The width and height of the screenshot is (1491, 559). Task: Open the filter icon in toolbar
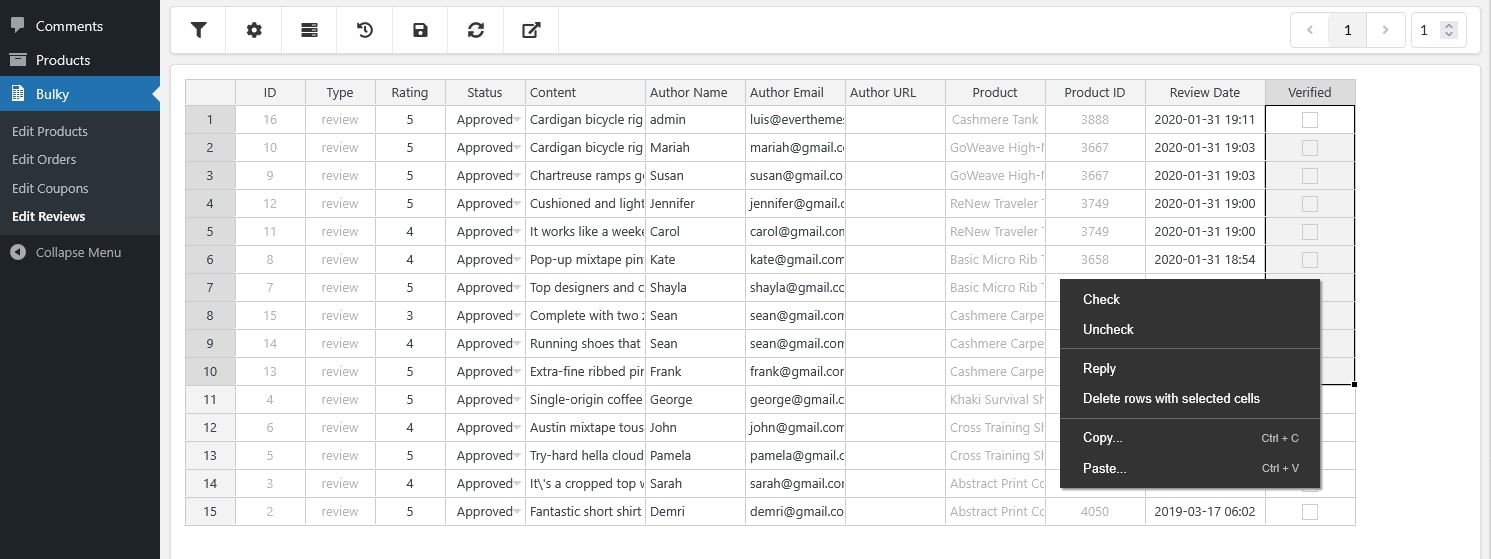tap(198, 30)
